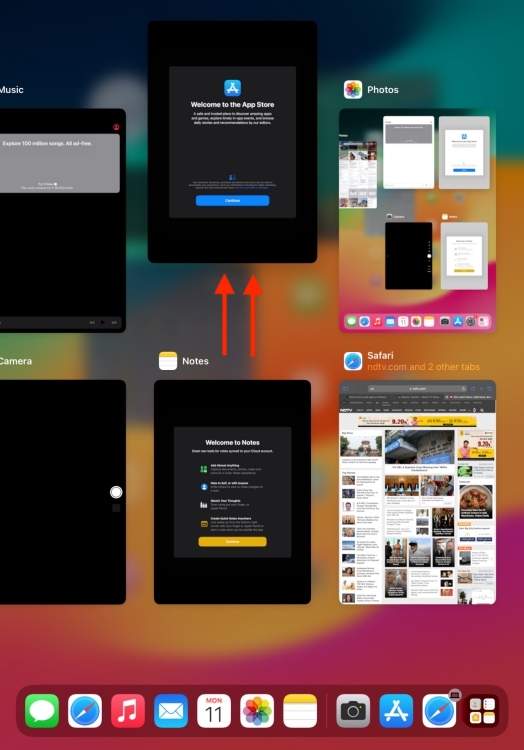Tap Continue in Welcome to App Store
The height and width of the screenshot is (750, 524).
tap(232, 200)
